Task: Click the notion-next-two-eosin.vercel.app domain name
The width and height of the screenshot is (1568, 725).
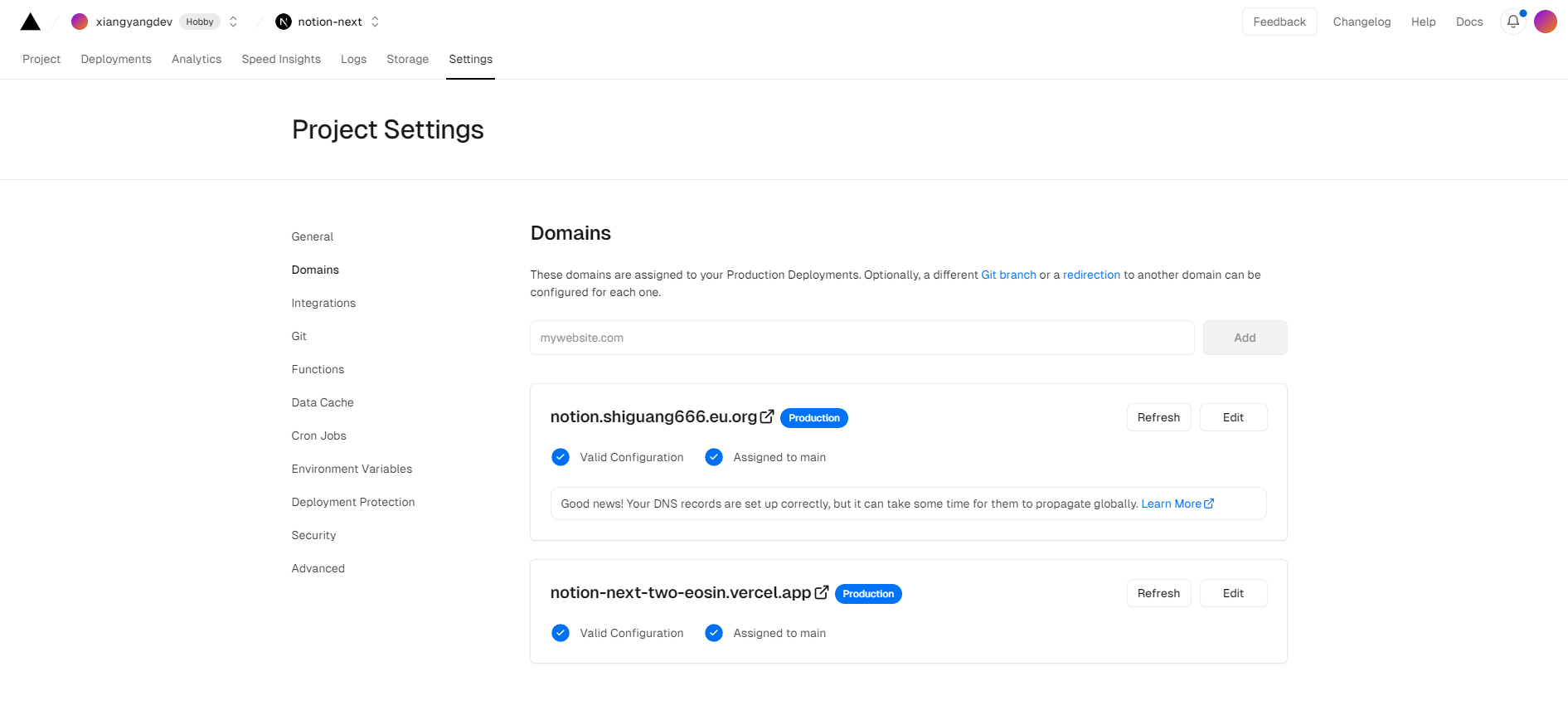Action: tap(681, 592)
